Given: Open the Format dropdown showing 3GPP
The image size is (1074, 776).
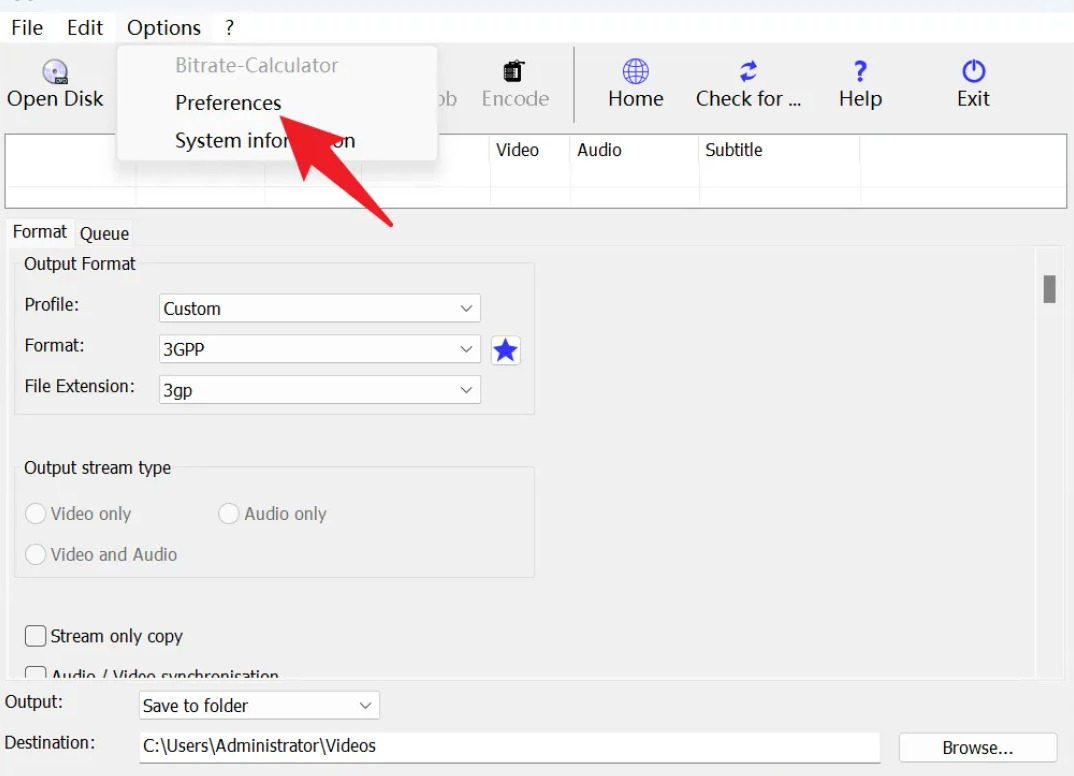Looking at the screenshot, I should tap(320, 349).
